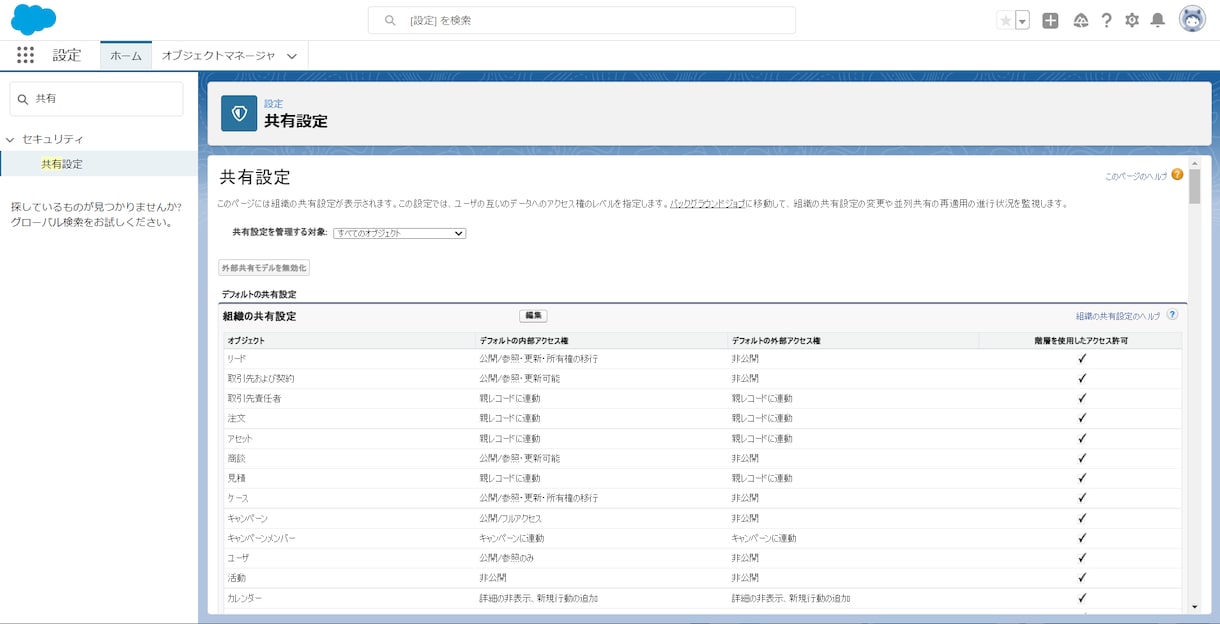The height and width of the screenshot is (624, 1220).
Task: Click the guidance center cloud icon
Action: pyautogui.click(x=1080, y=20)
